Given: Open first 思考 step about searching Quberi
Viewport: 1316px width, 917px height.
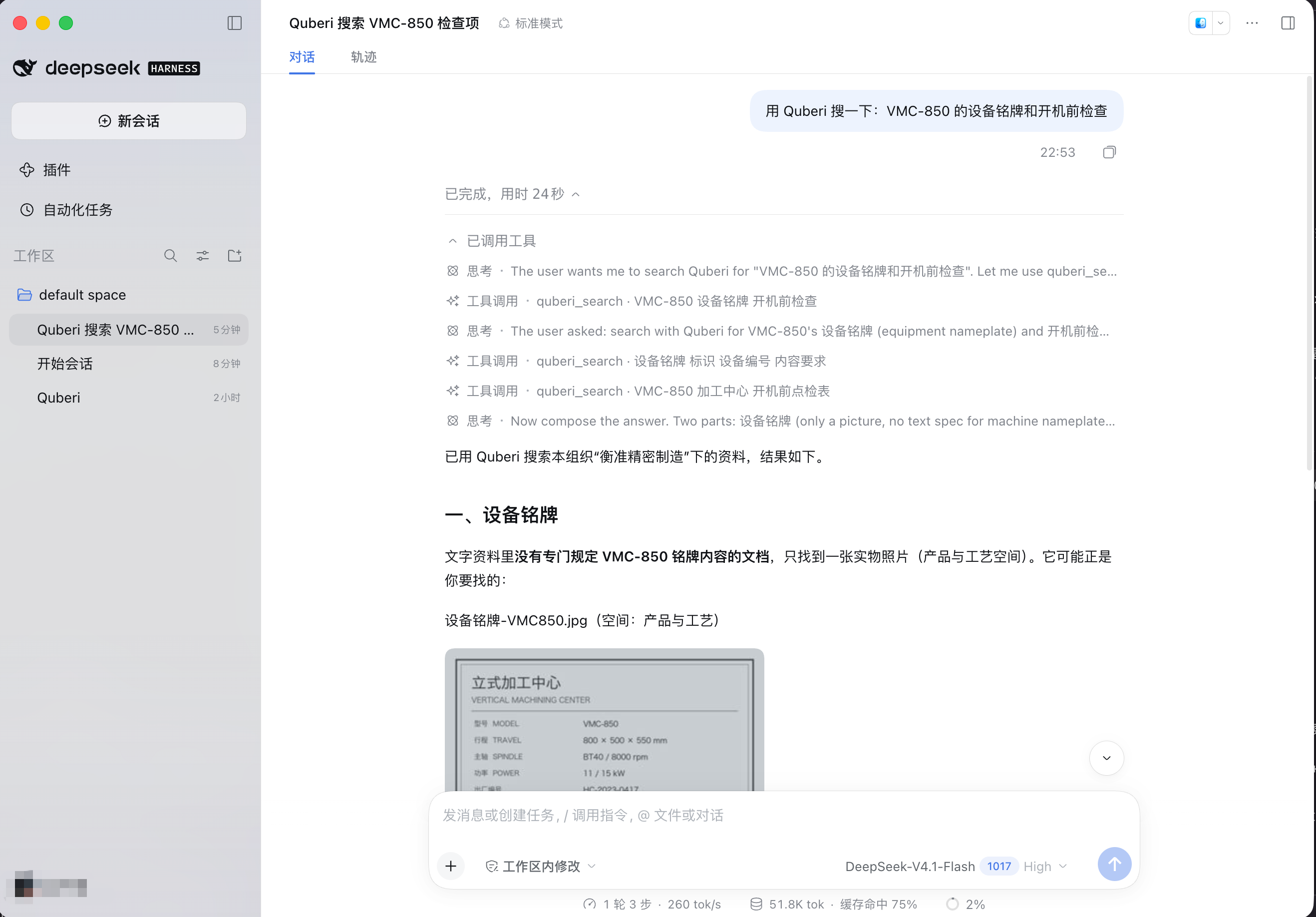Looking at the screenshot, I should 782,271.
